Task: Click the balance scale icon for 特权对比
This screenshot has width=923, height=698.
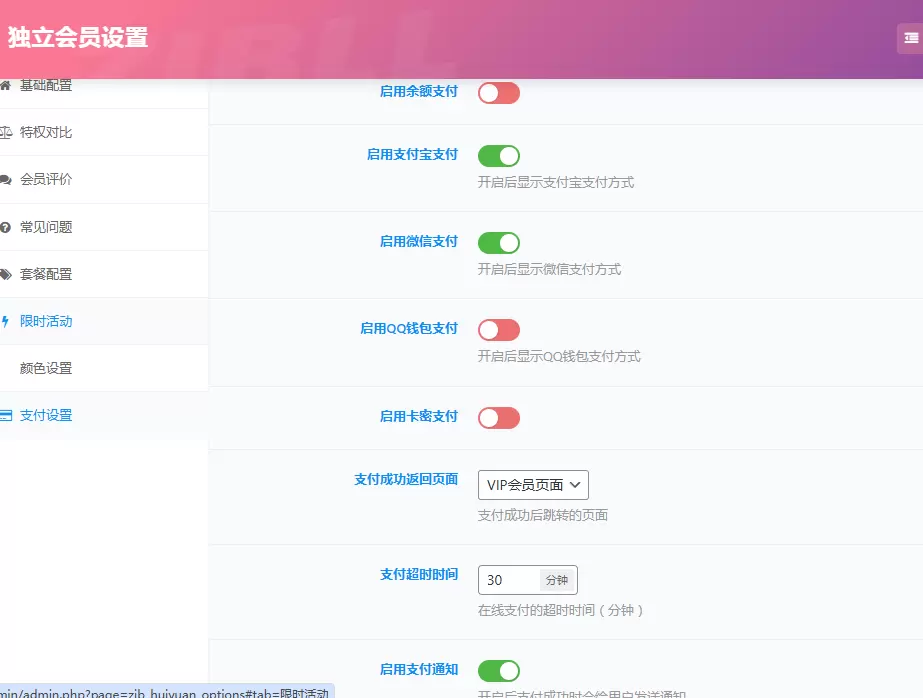Action: [6, 132]
